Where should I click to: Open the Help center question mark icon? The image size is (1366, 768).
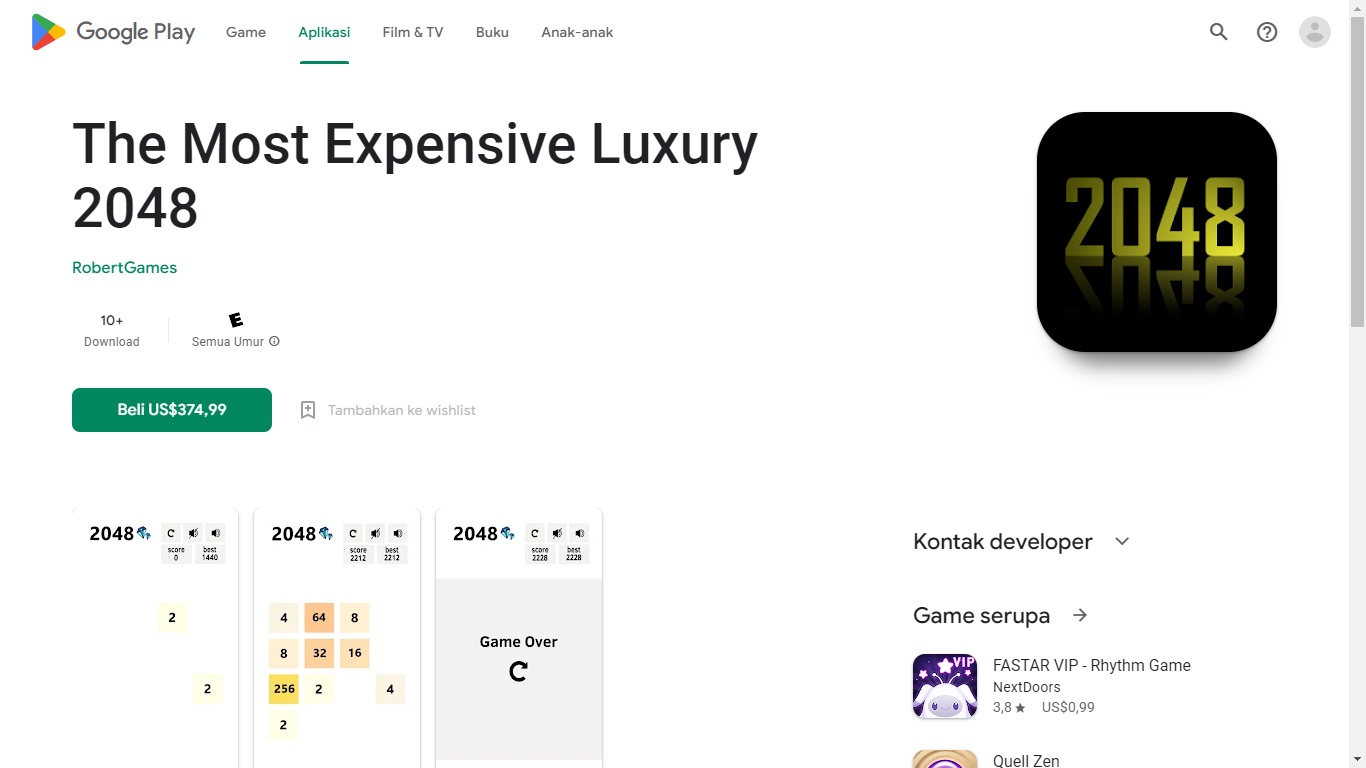tap(1267, 32)
